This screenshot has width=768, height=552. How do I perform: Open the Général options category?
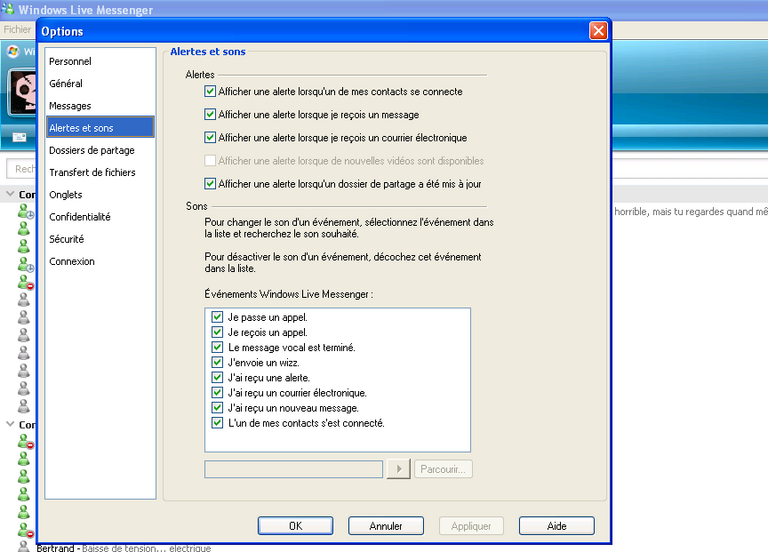click(100, 83)
